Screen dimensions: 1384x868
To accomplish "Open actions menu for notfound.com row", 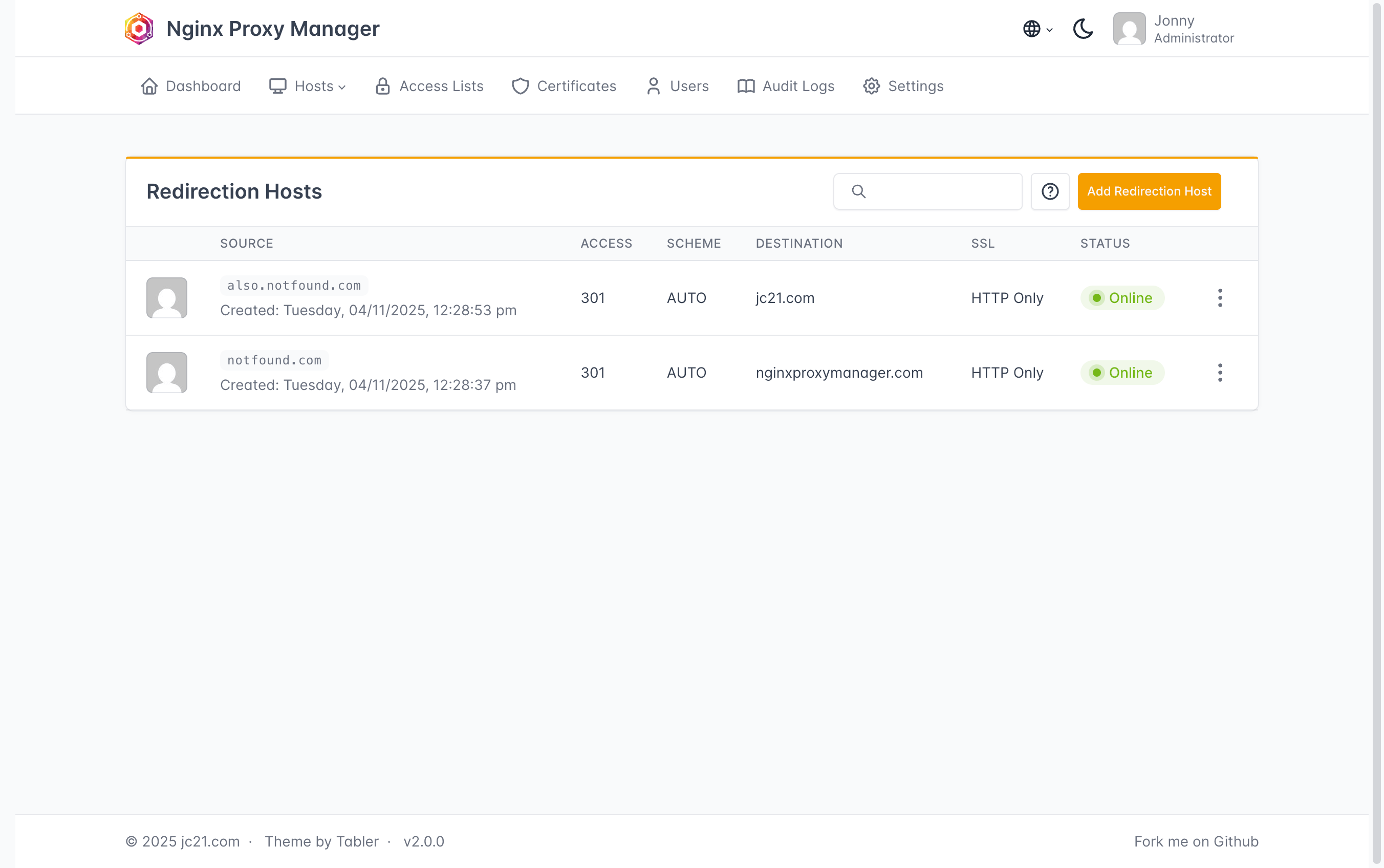I will 1219,373.
